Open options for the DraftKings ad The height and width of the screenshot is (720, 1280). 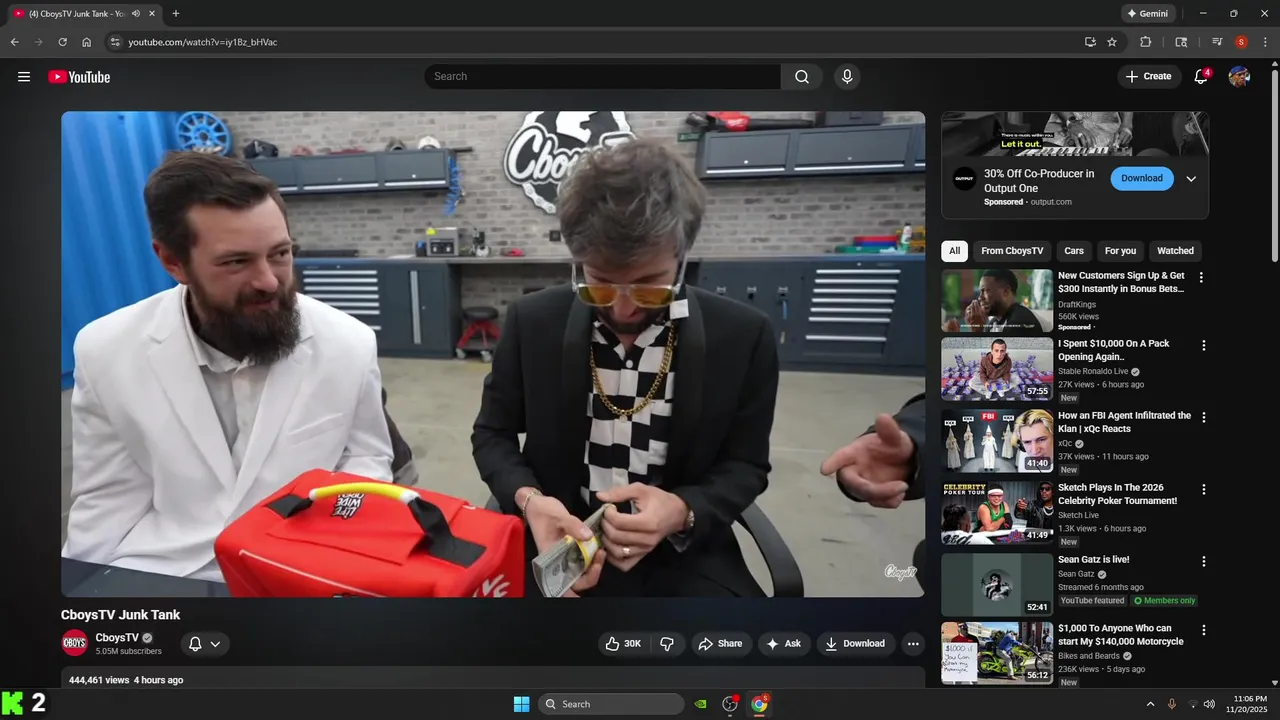coord(1201,278)
